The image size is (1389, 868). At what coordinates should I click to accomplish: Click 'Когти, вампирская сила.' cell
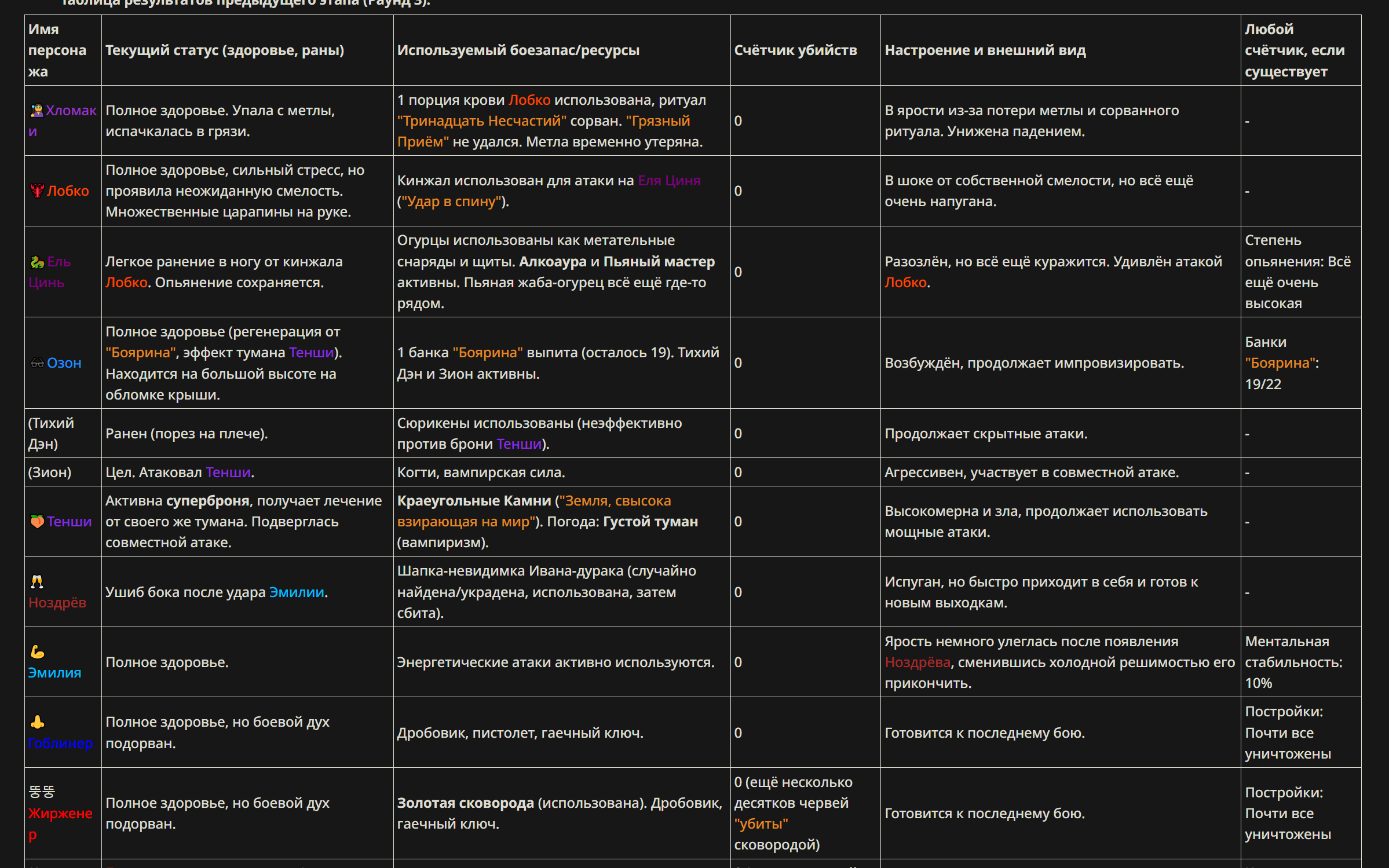point(562,473)
